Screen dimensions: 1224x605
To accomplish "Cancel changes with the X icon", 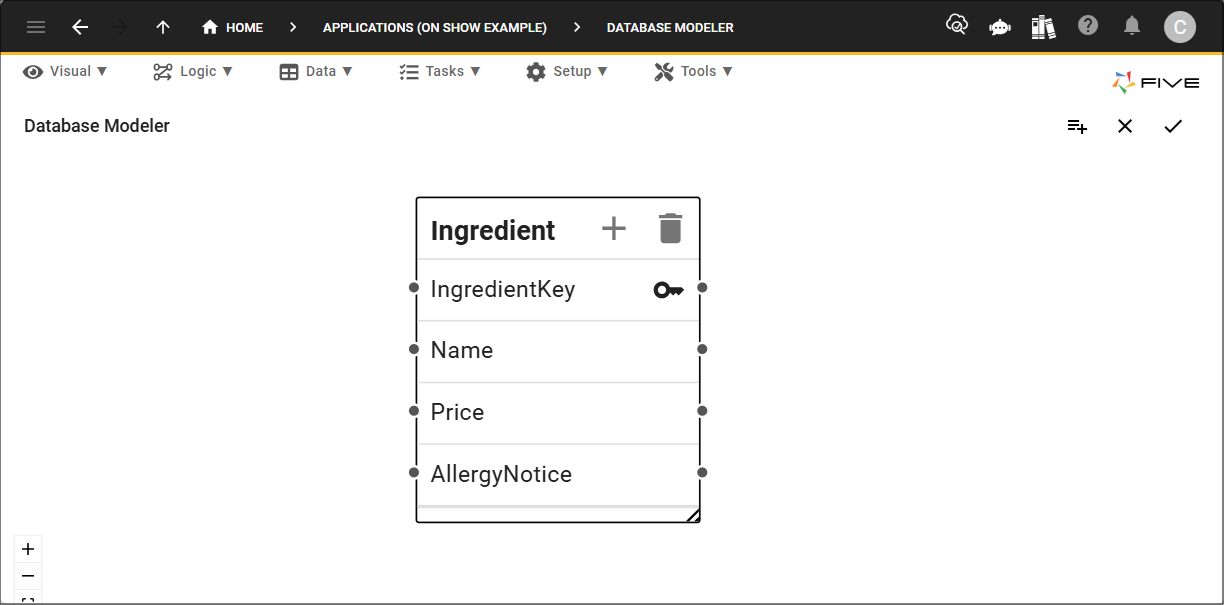I will [x=1125, y=126].
